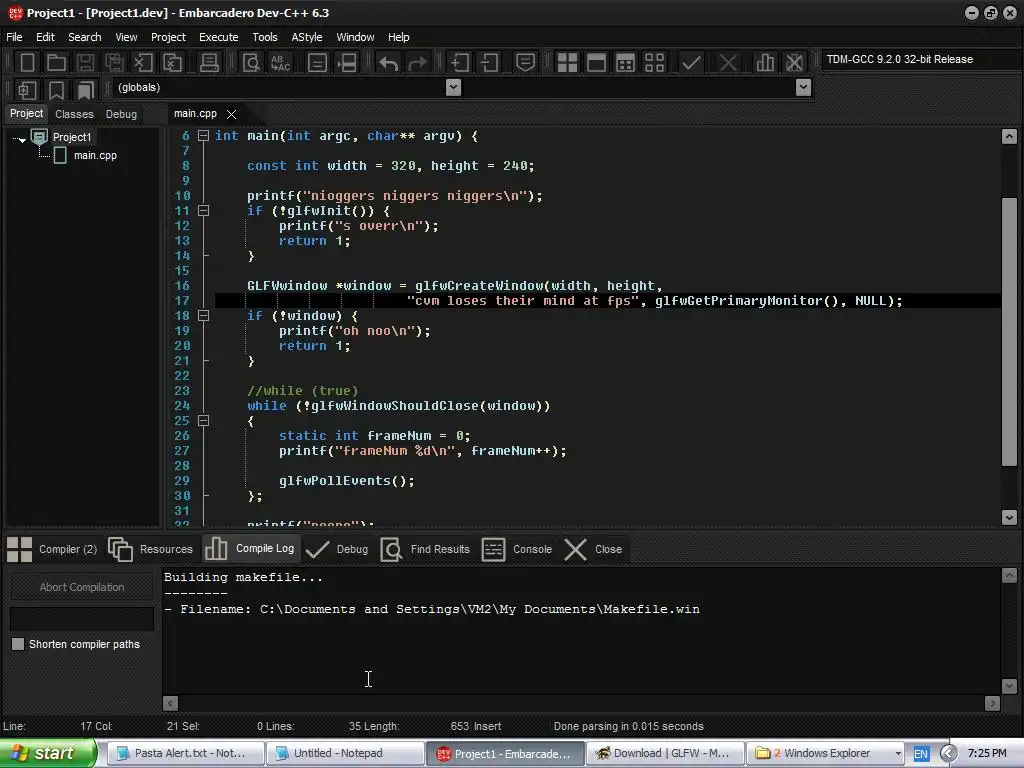Click the Toggle Bookmark toolbar icon
Viewport: 1024px width, 768px height.
(x=56, y=89)
